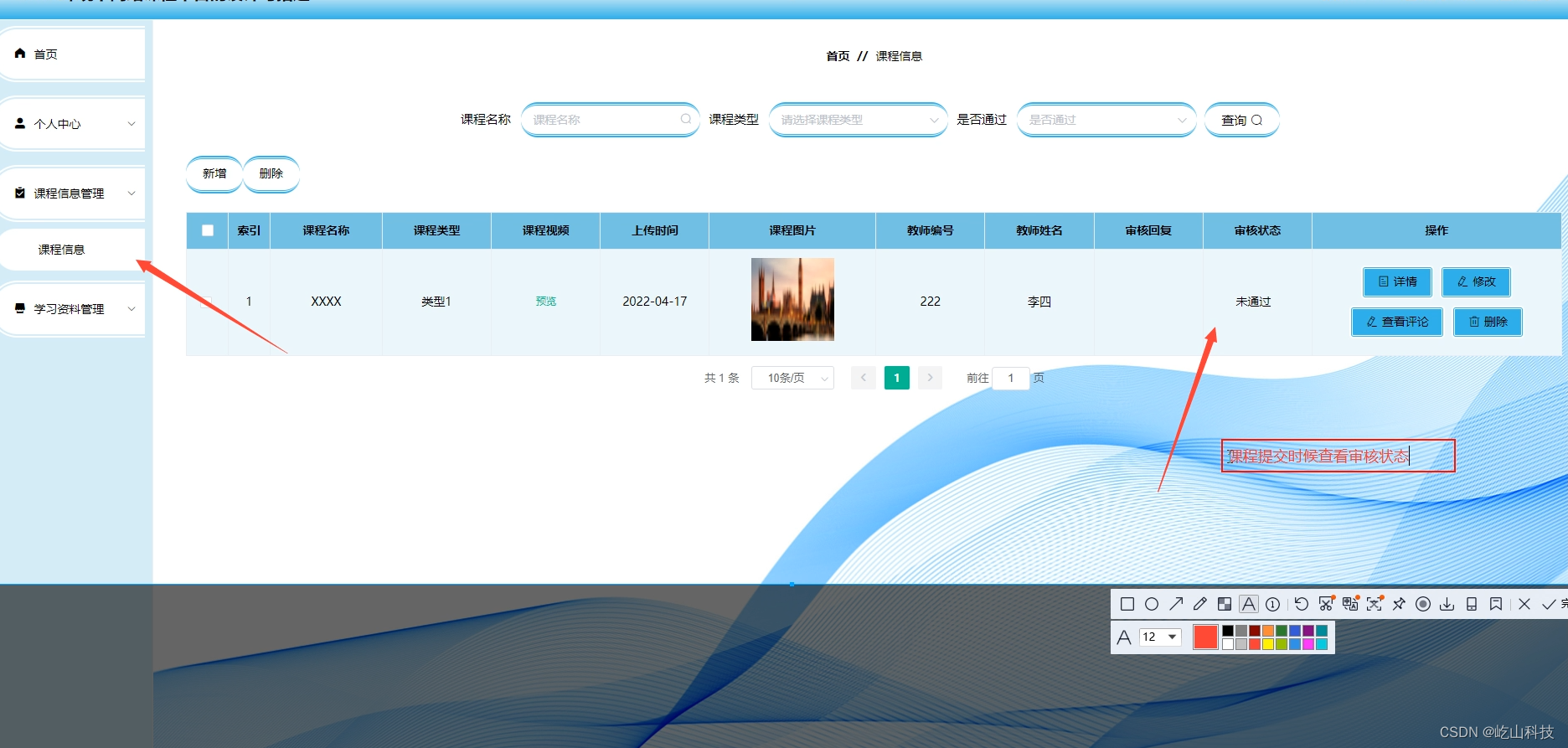Image resolution: width=1568 pixels, height=748 pixels.
Task: Expand the 个人中心 sidebar menu
Action: tap(74, 124)
